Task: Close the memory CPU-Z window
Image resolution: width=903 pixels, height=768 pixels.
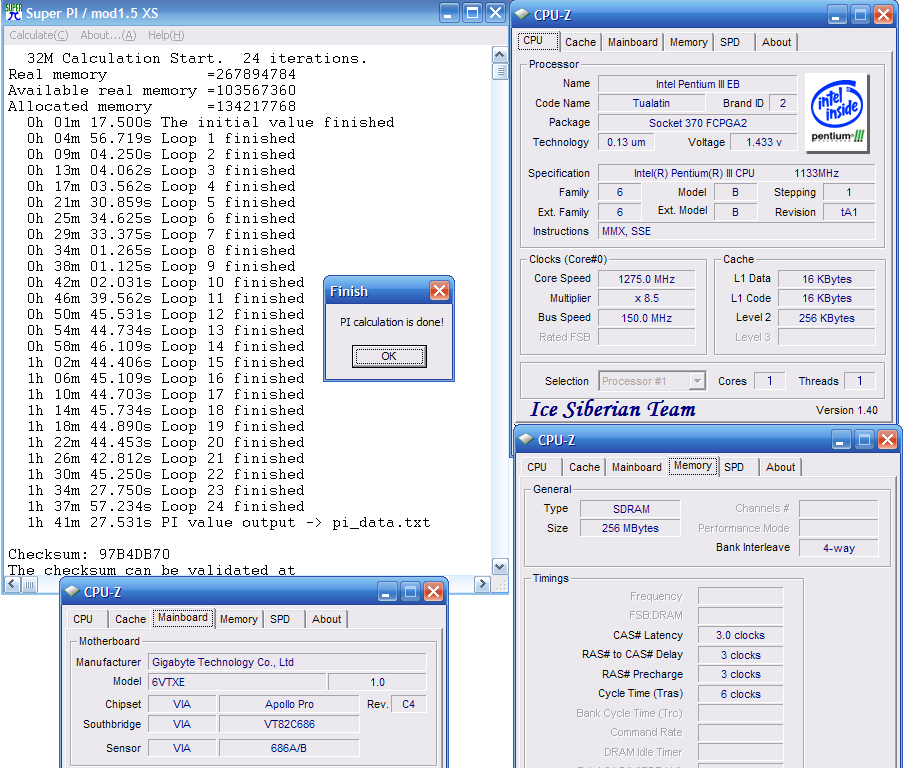Action: [887, 440]
